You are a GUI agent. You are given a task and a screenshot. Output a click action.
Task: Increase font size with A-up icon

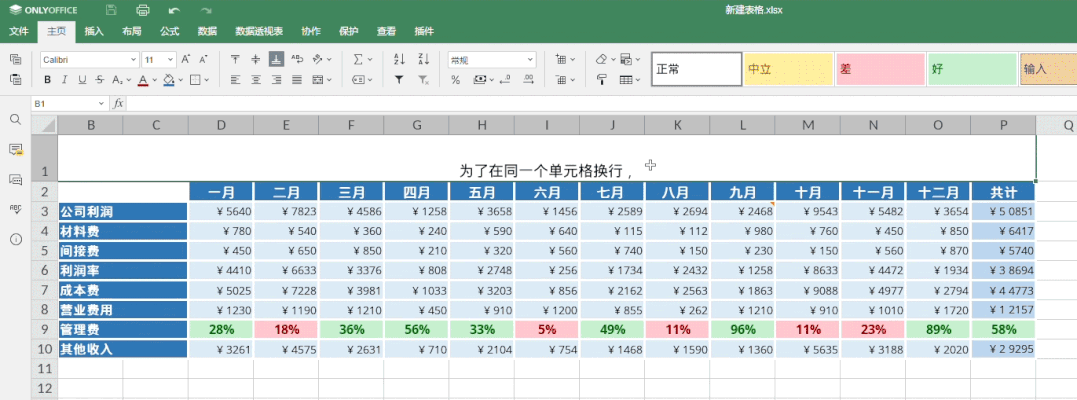(x=186, y=60)
